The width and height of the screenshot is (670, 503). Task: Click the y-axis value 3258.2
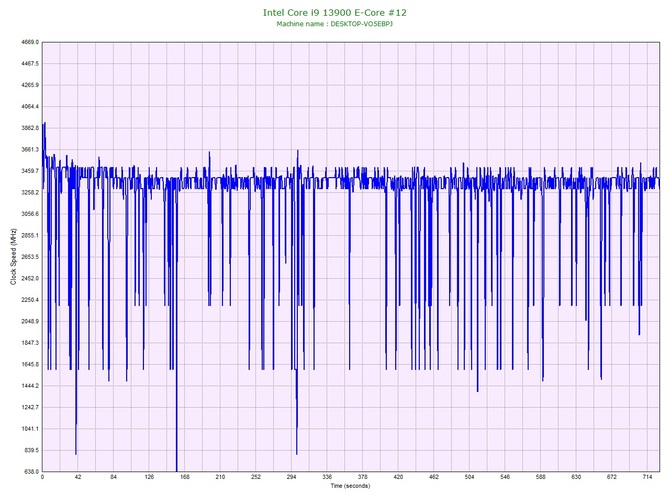[30, 193]
